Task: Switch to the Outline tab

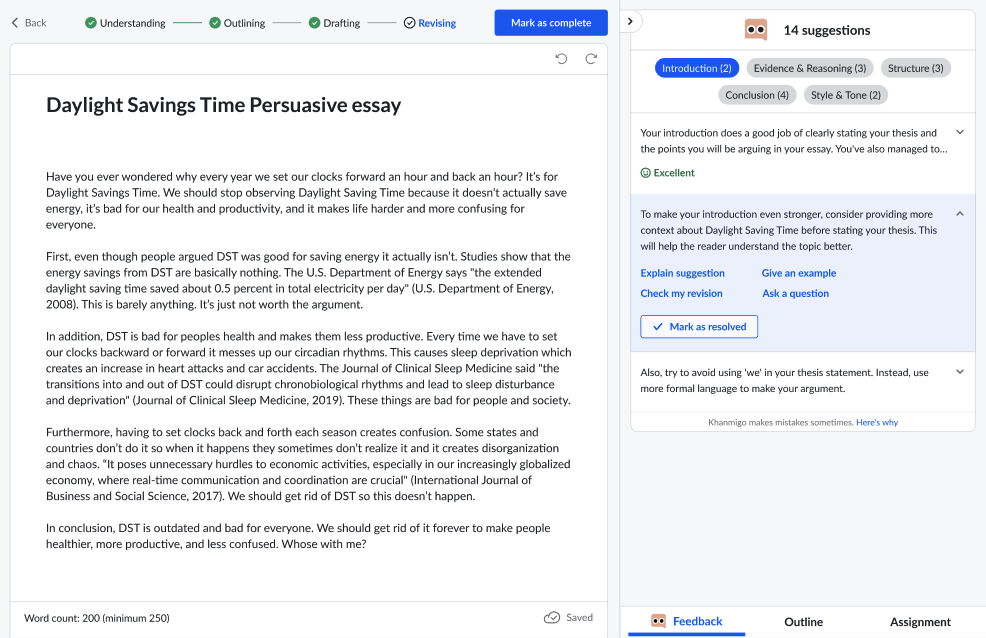Action: point(803,622)
